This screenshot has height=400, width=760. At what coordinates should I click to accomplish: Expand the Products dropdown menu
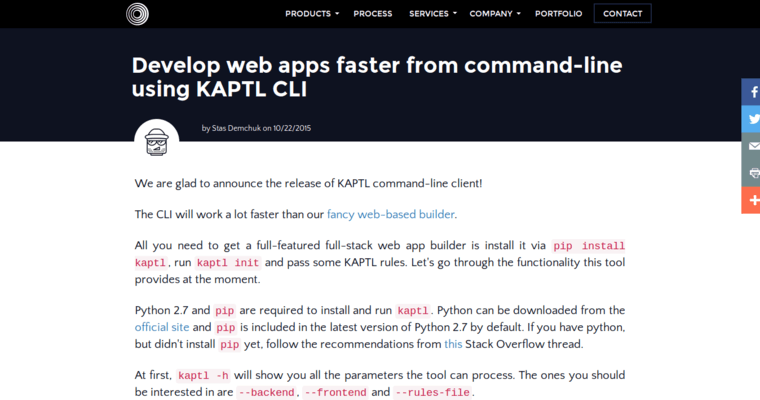(x=312, y=14)
